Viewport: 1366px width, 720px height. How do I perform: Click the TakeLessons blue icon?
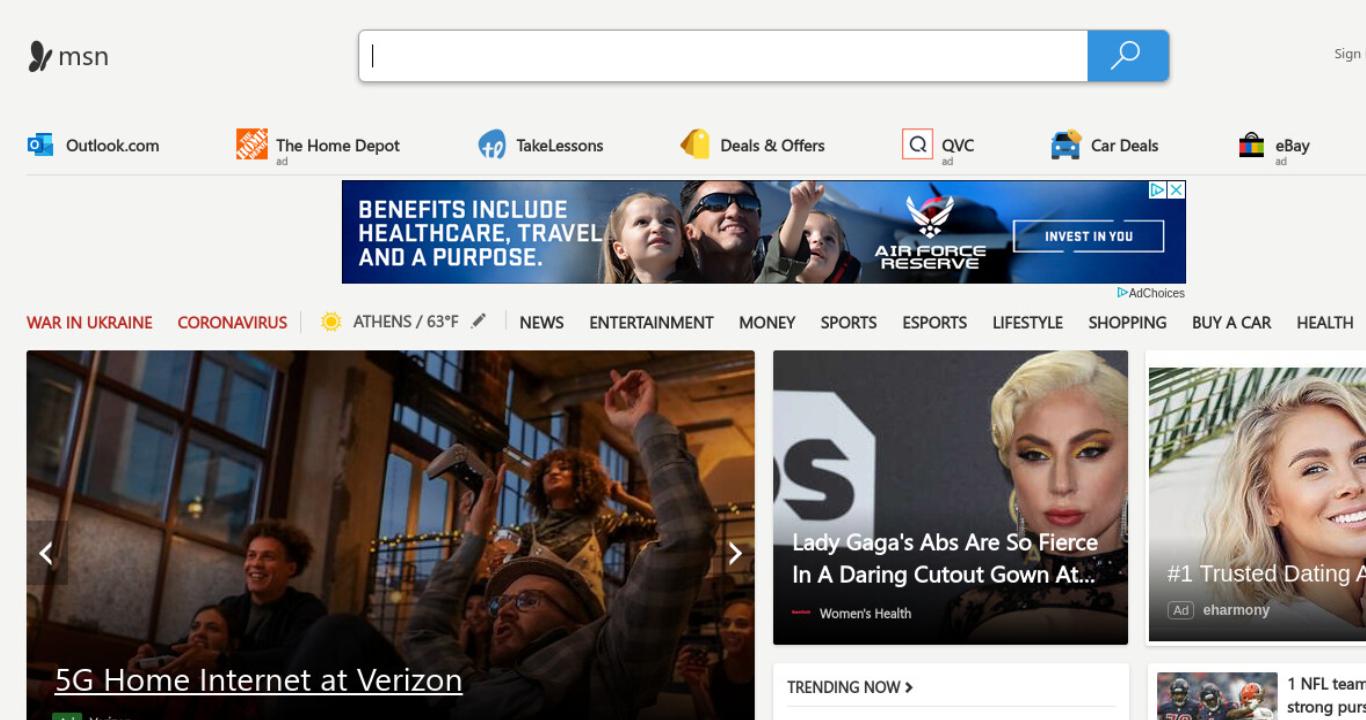tap(491, 145)
